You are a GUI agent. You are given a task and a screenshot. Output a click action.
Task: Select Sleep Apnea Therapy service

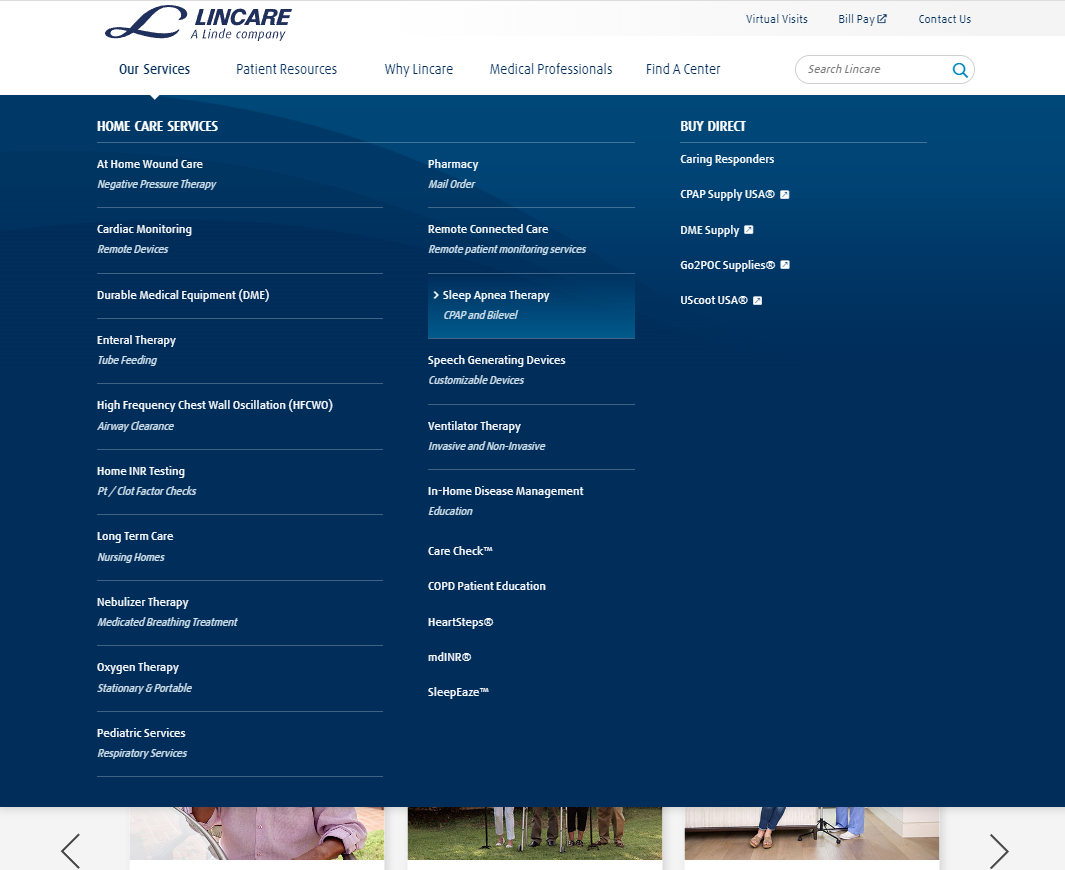pyautogui.click(x=496, y=295)
